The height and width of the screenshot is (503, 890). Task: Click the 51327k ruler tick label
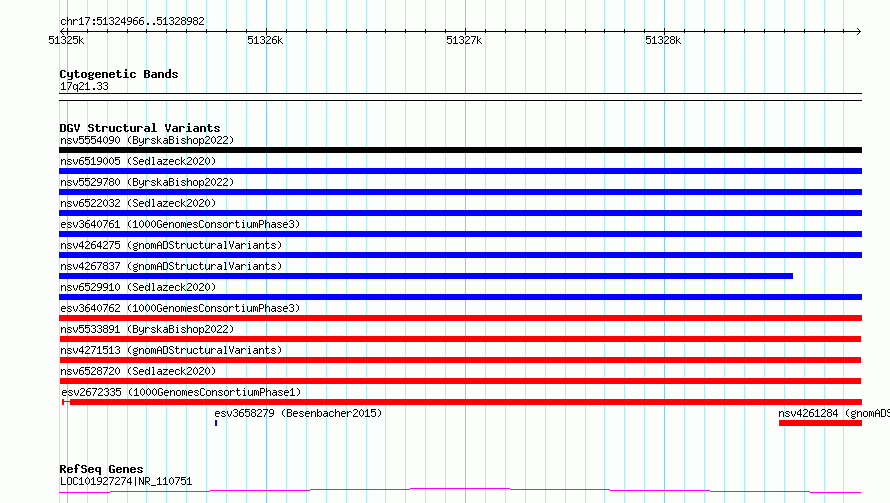point(464,40)
